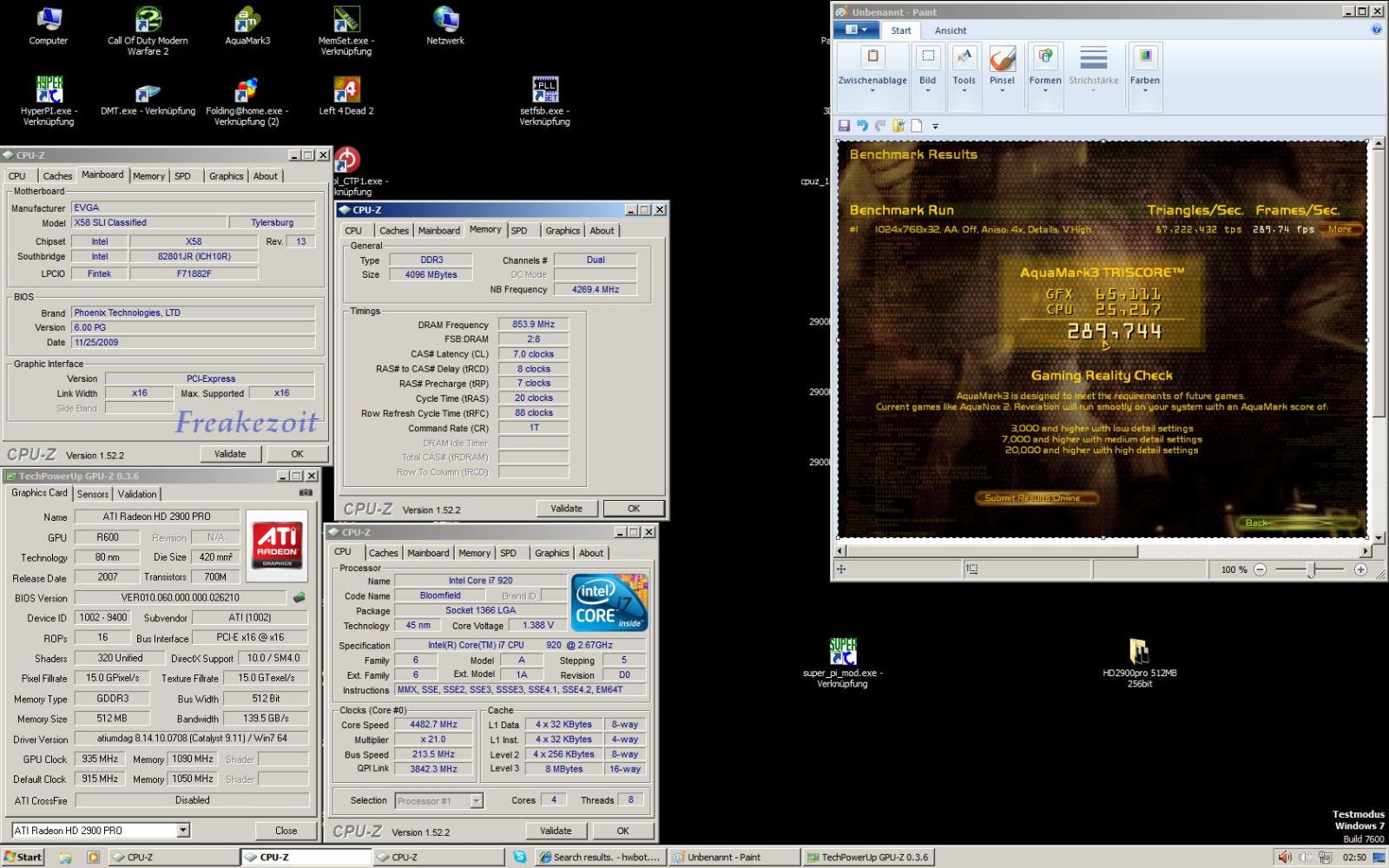Open About tab in CPU-Z Mainboard window
The height and width of the screenshot is (868, 1389).
(266, 176)
